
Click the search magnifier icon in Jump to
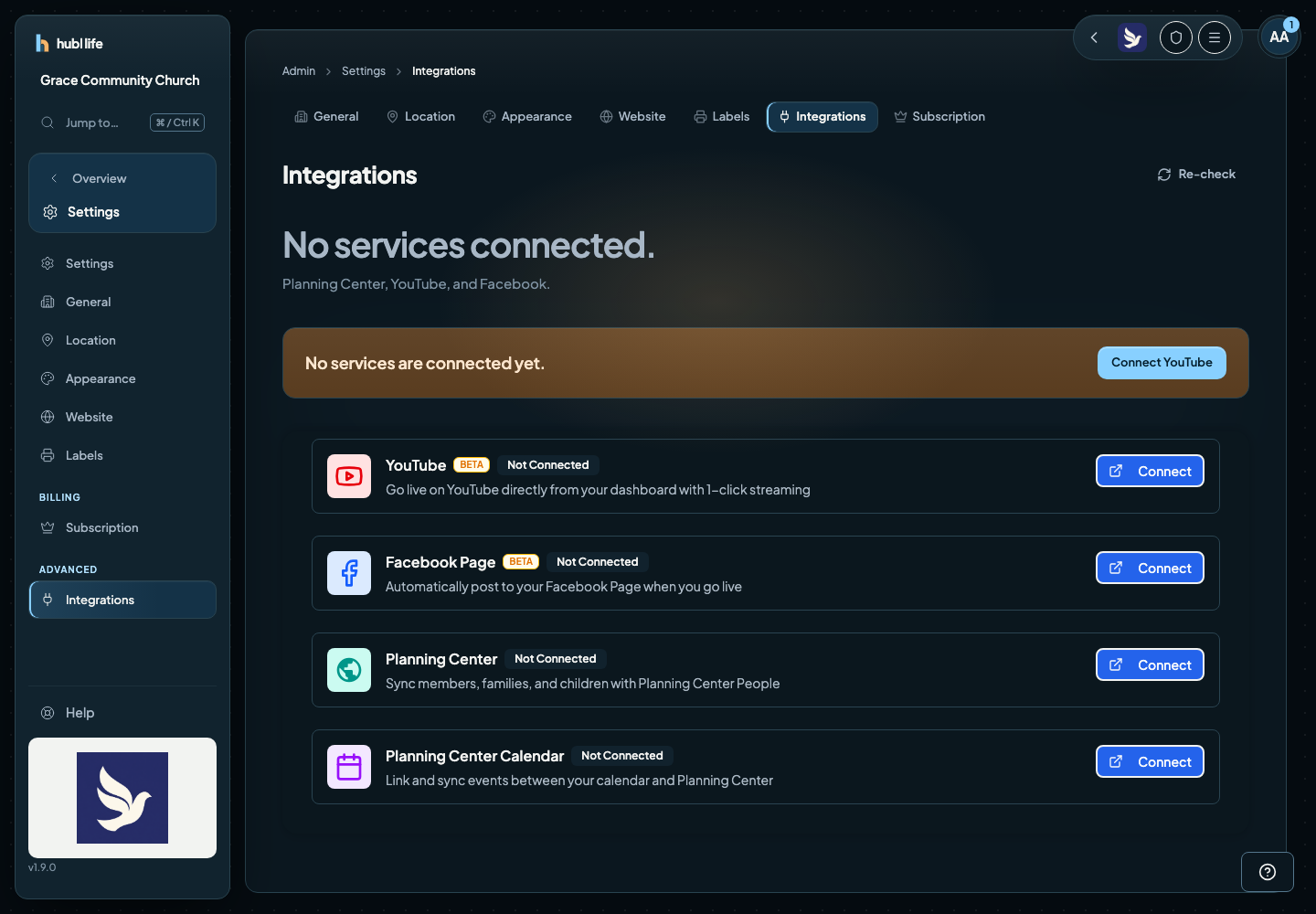48,122
